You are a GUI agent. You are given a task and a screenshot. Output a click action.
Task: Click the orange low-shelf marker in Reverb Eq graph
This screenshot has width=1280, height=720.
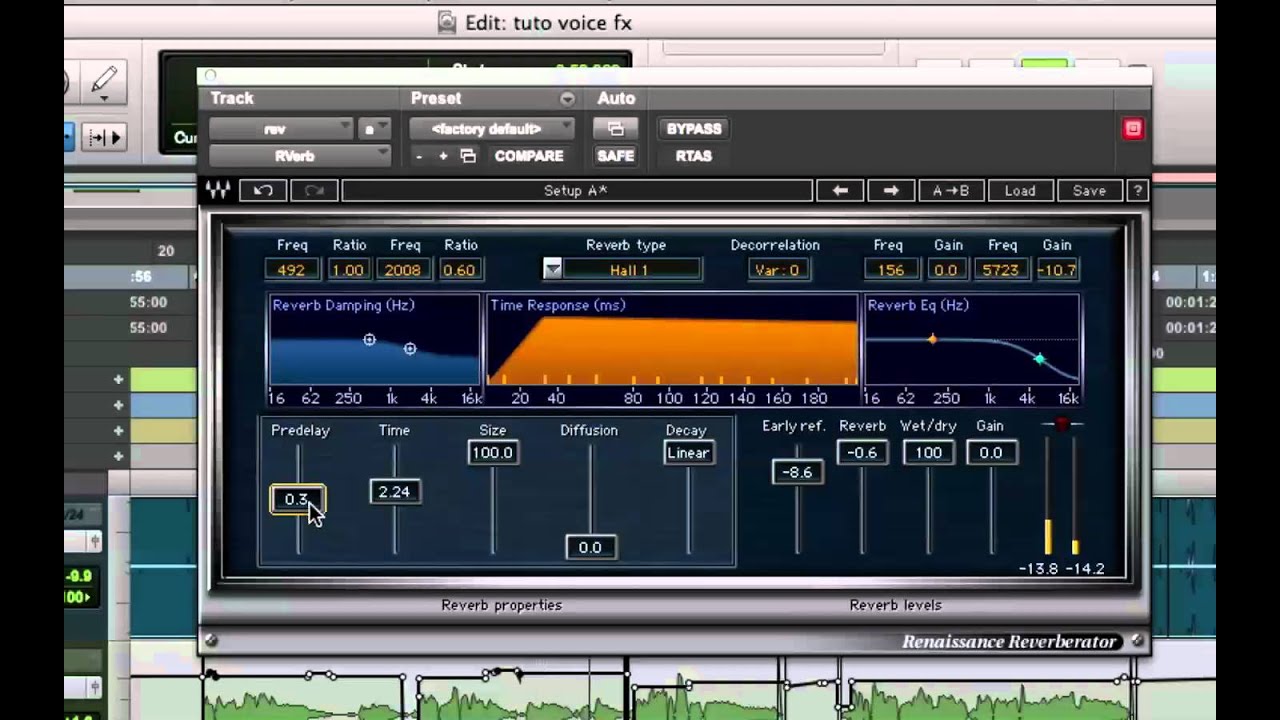pyautogui.click(x=932, y=340)
